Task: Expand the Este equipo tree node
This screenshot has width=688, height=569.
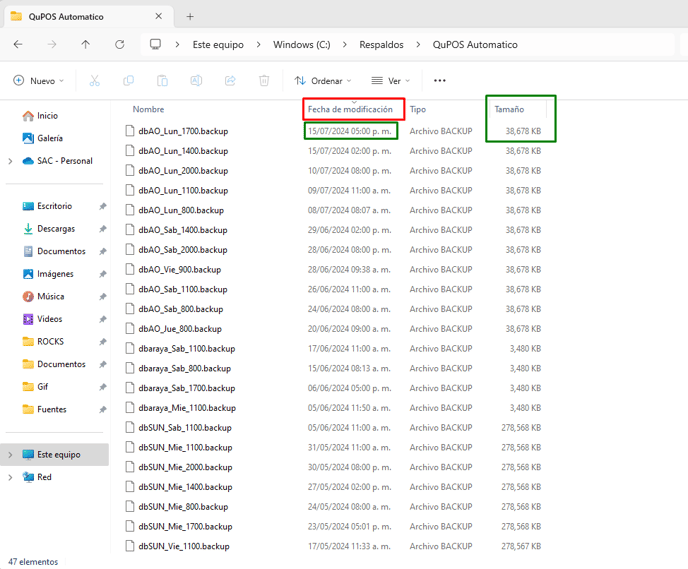Action: coord(11,454)
